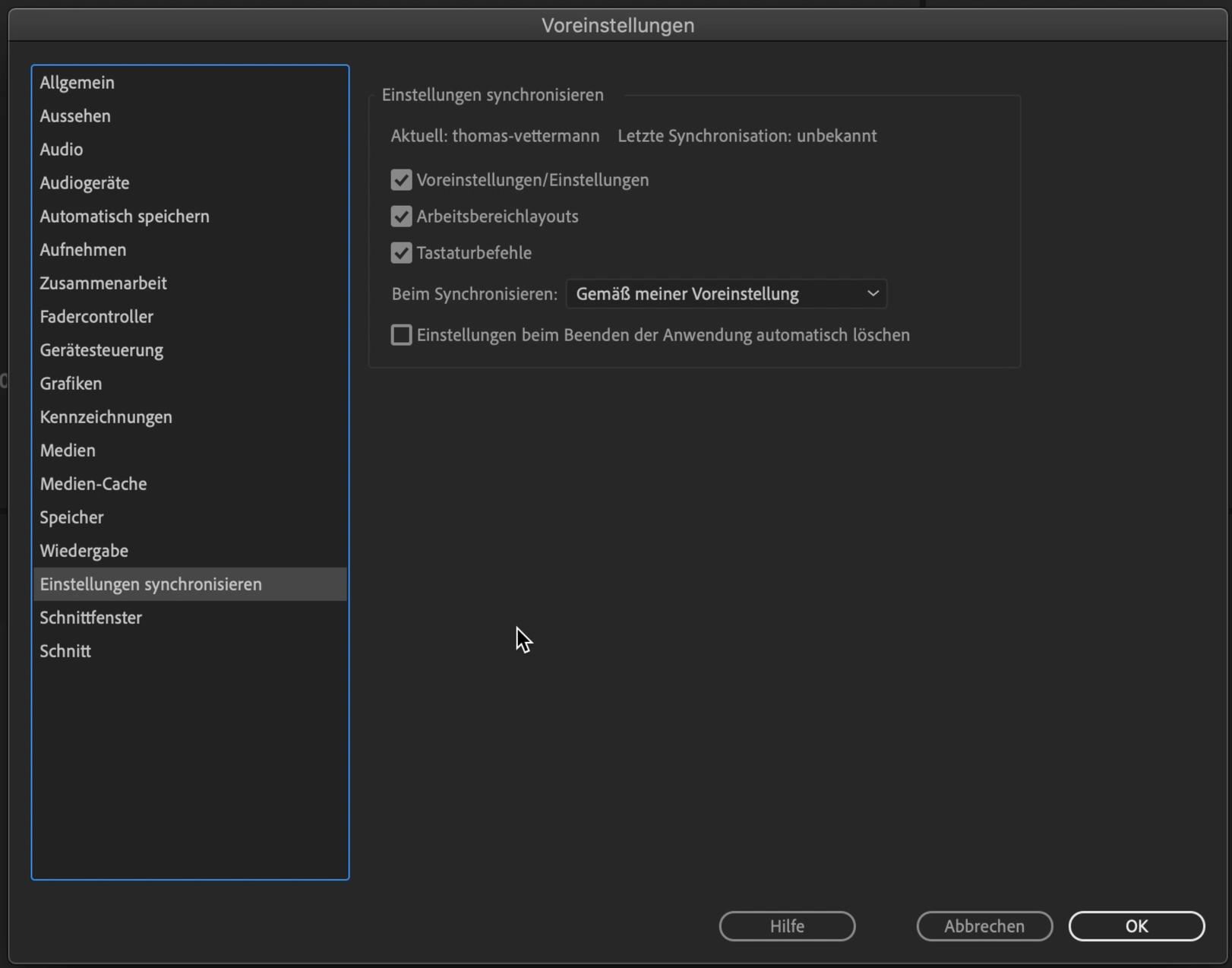
Task: Choose Schnittfenster in the sidebar
Action: 91,618
